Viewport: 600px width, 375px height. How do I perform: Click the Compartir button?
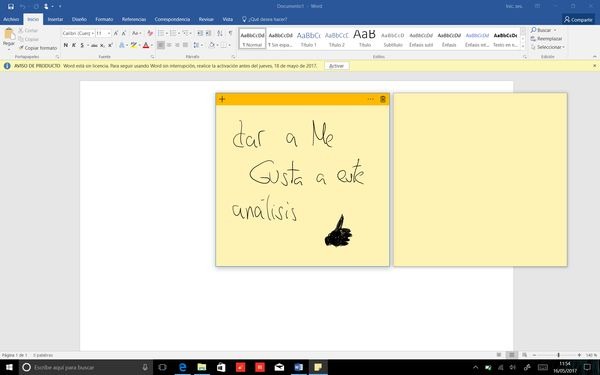[578, 20]
